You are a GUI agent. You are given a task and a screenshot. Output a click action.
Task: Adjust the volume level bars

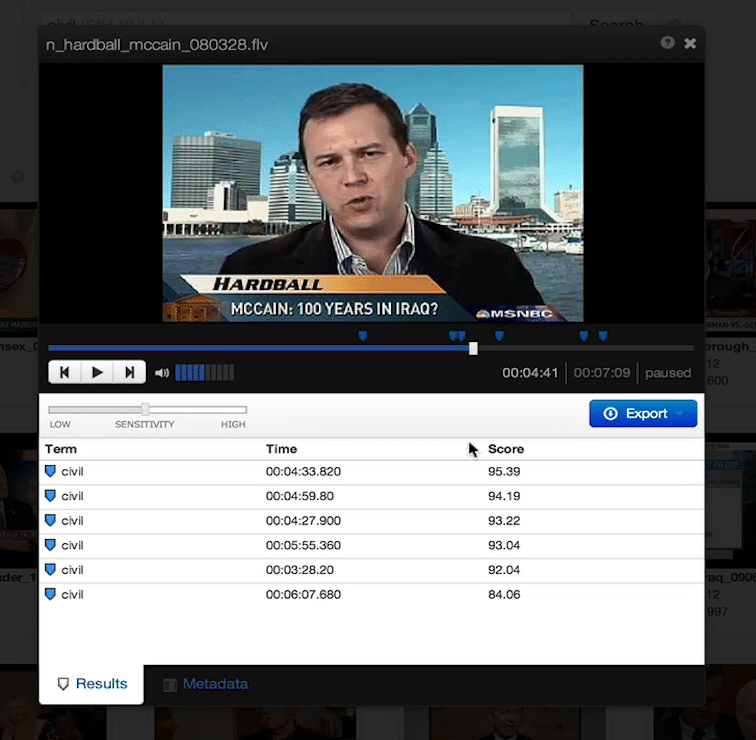[204, 373]
